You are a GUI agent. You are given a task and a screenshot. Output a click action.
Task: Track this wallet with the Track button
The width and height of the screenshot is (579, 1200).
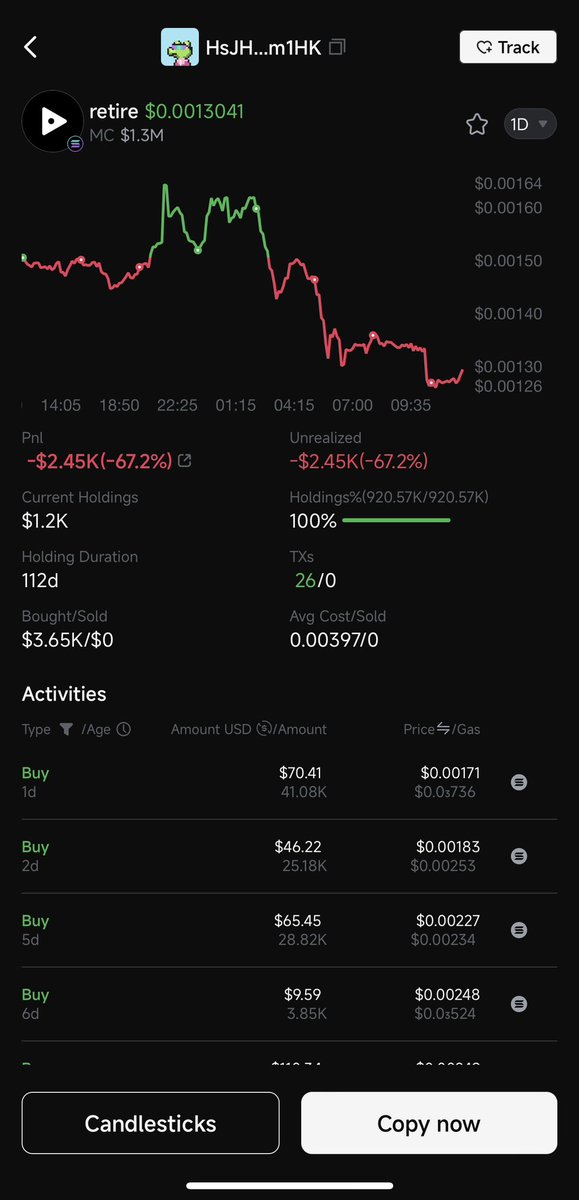[508, 47]
